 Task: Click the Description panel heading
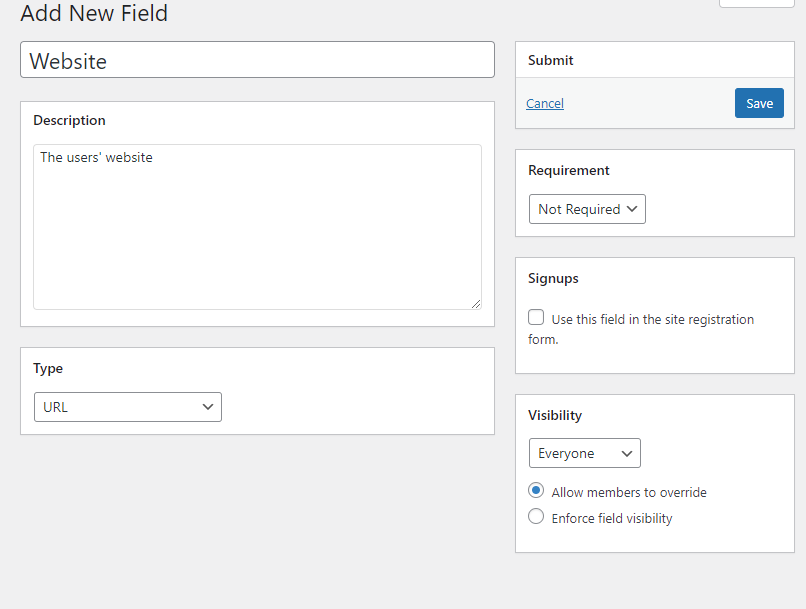(x=69, y=120)
